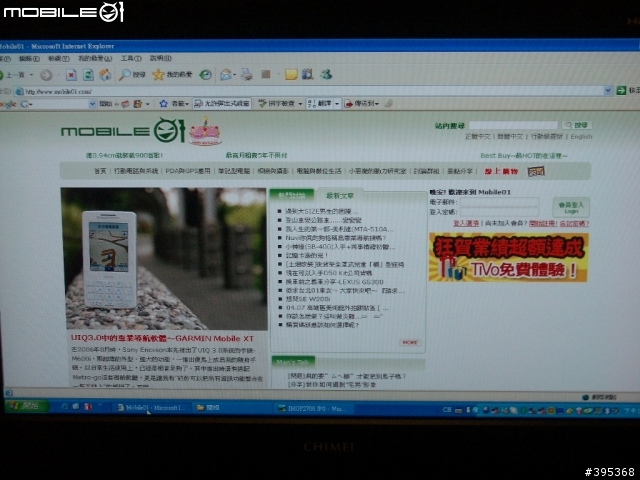Switch to the green tab left of 最新文章
Image resolution: width=640 pixels, height=480 pixels.
point(292,195)
